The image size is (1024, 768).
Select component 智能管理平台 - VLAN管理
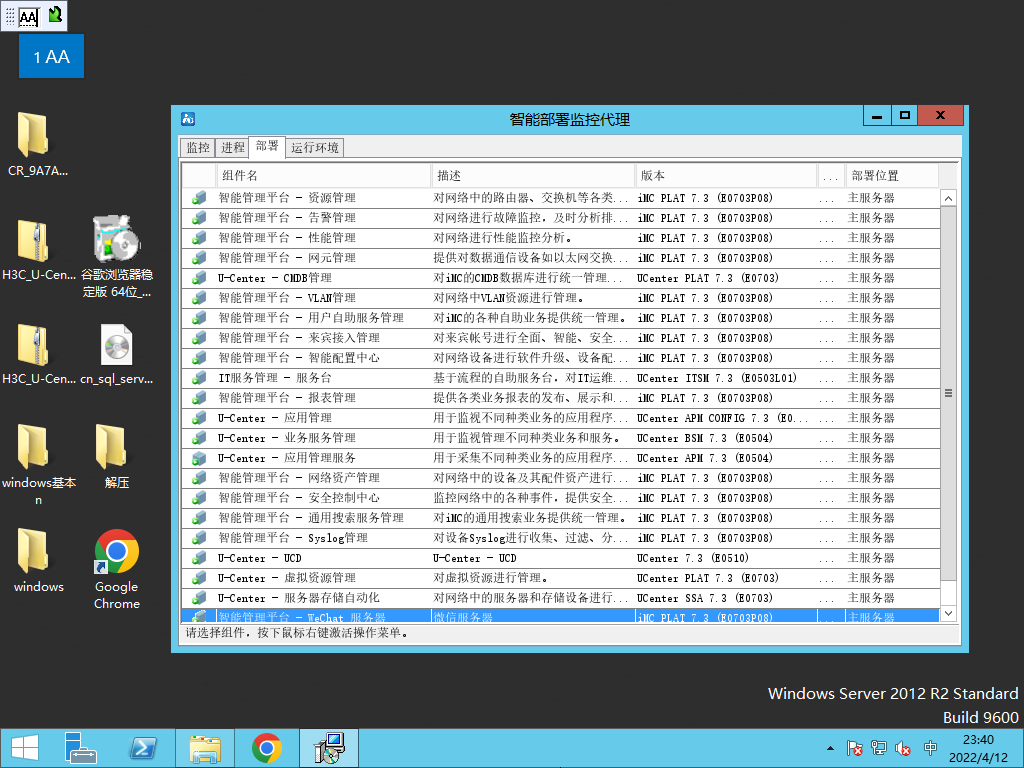(x=287, y=298)
